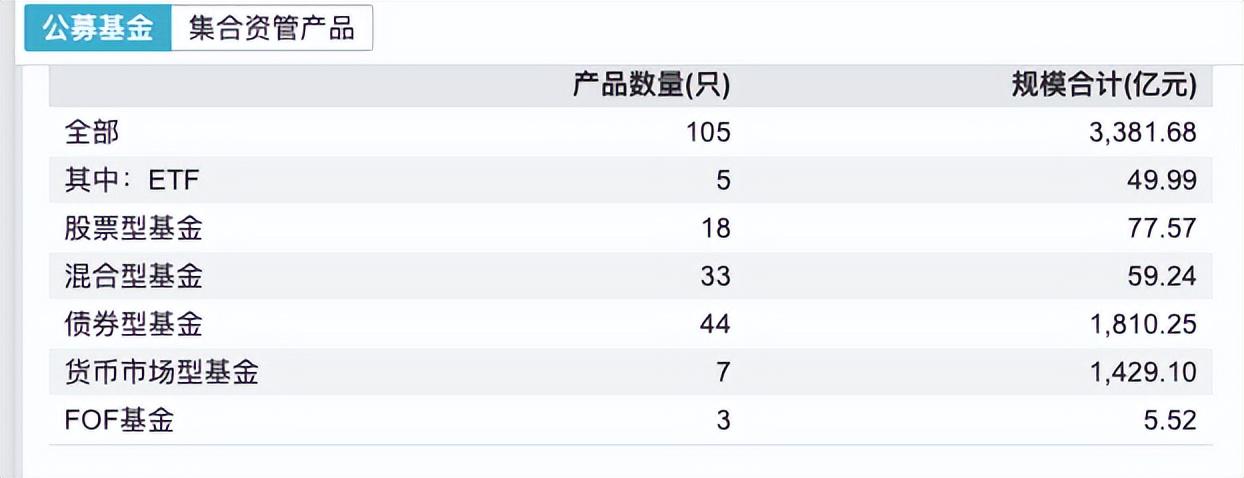Click the total product count 105
Screen dimensions: 1244x478
tap(708, 132)
